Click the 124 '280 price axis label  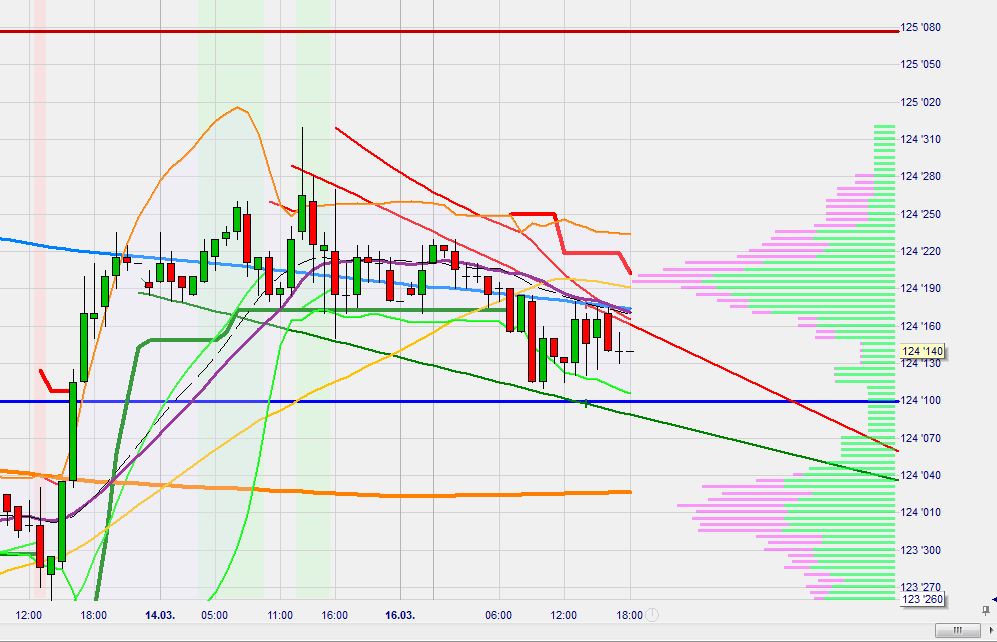click(x=920, y=176)
